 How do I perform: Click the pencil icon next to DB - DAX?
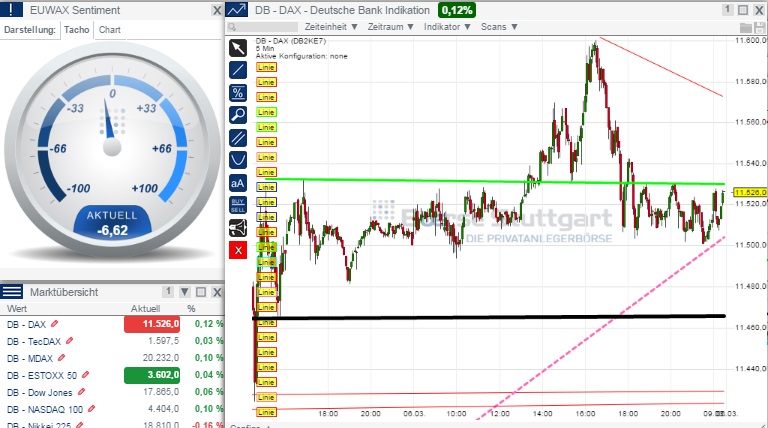click(54, 324)
